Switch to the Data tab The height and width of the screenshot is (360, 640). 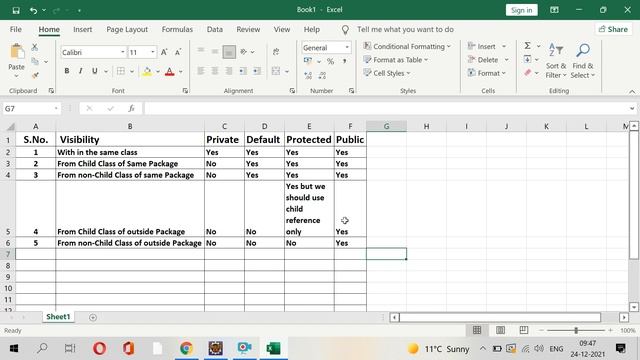[215, 29]
